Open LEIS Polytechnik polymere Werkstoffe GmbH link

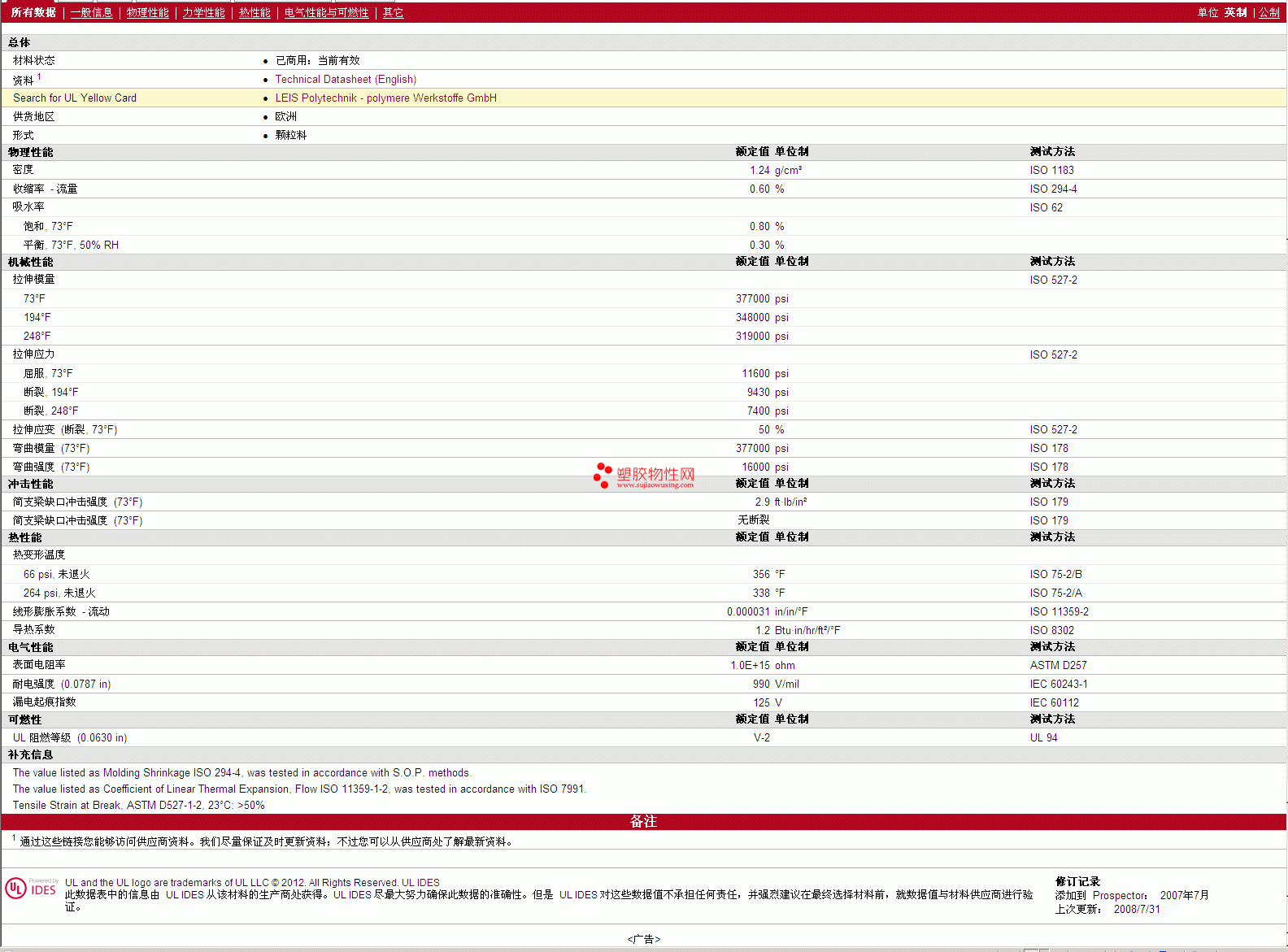[x=385, y=98]
